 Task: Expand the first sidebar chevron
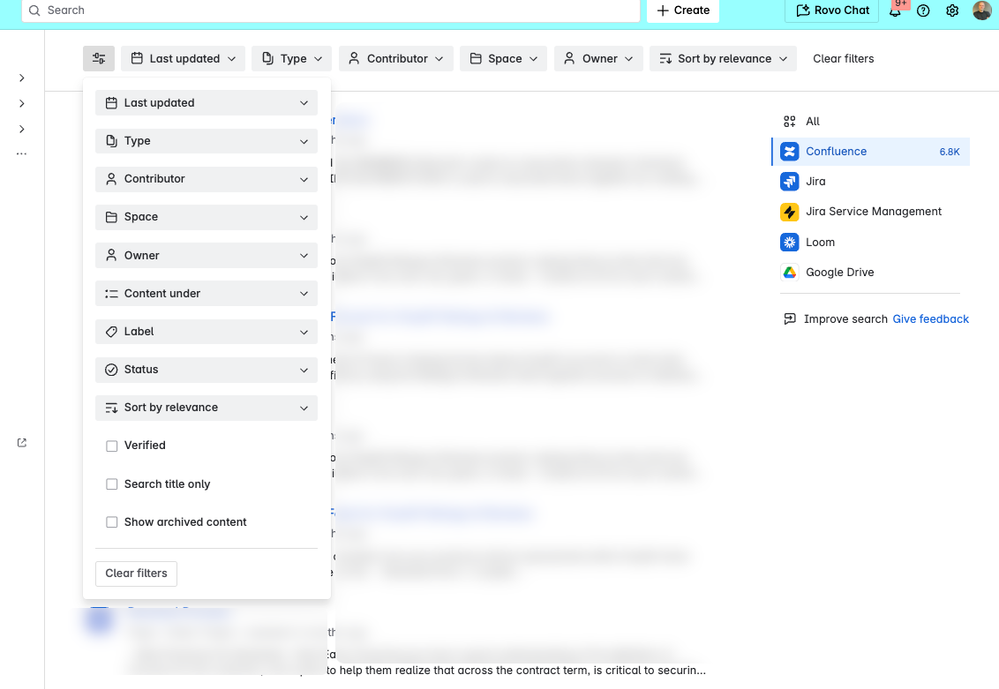pyautogui.click(x=22, y=78)
